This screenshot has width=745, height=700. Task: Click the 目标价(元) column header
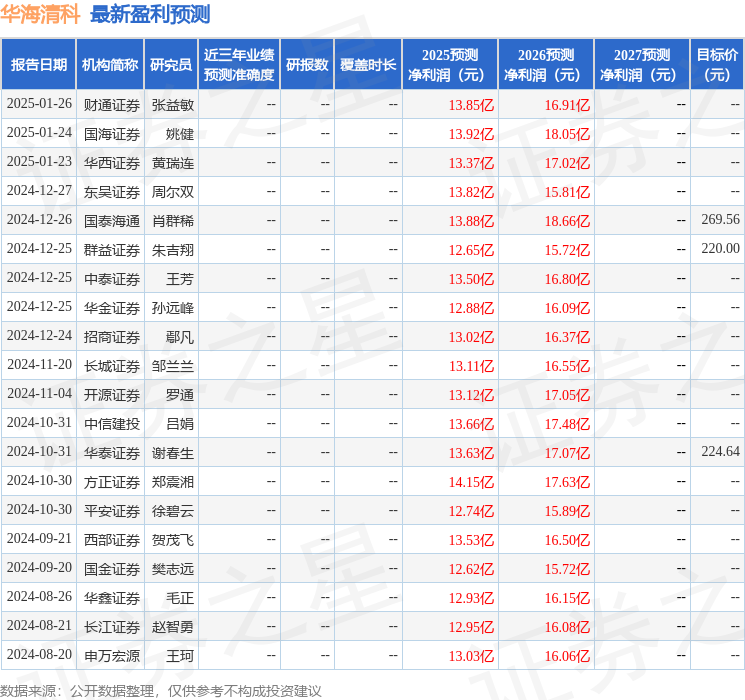(x=717, y=64)
